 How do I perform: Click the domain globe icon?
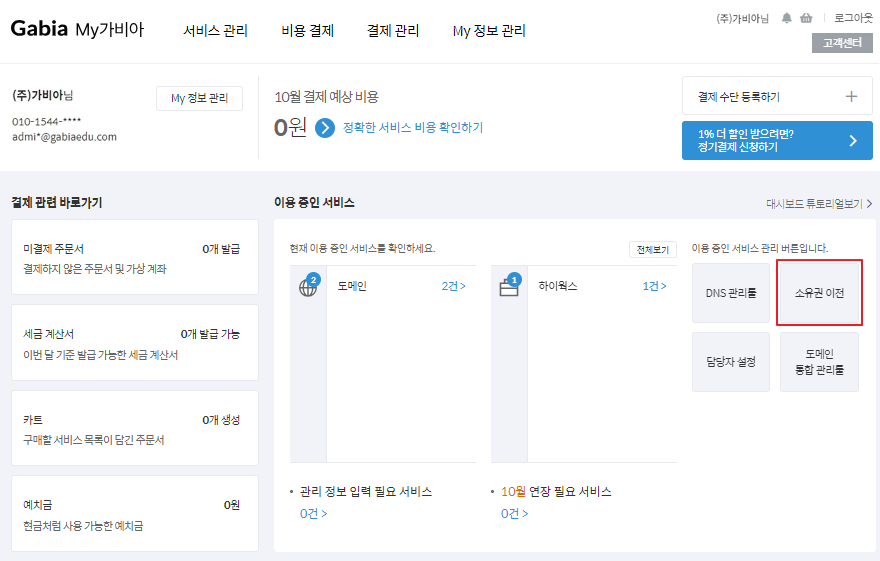click(x=308, y=288)
